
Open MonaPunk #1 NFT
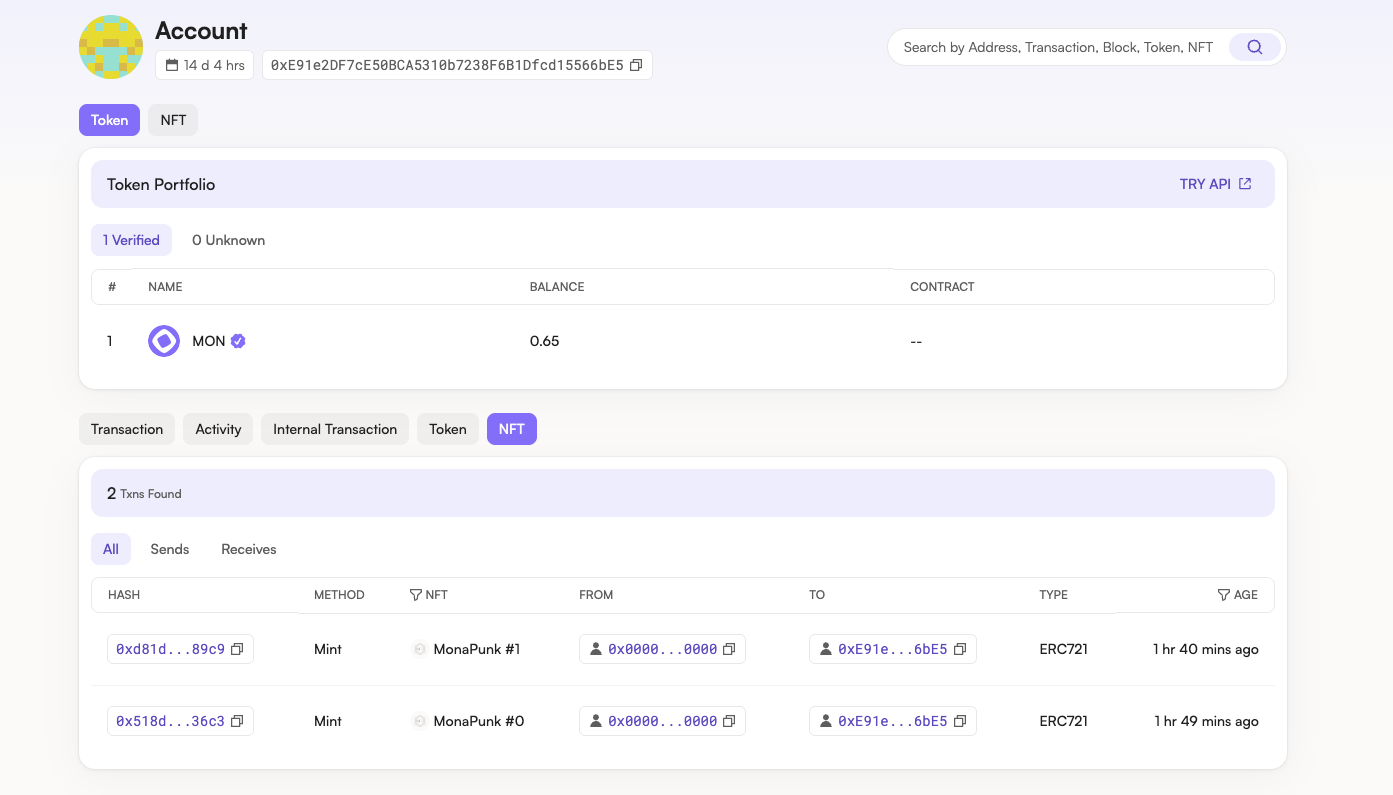pos(477,649)
